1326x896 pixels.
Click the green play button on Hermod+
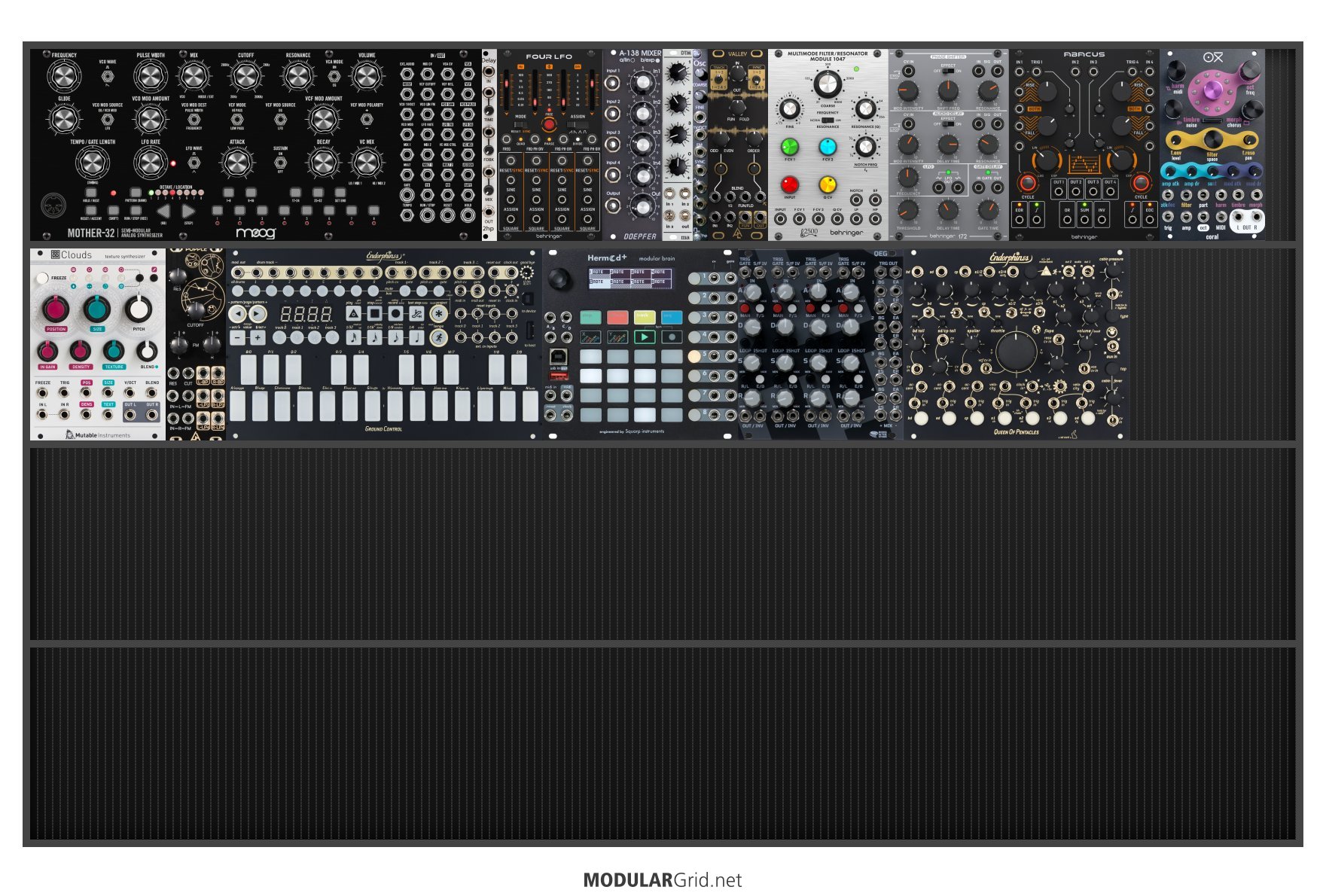(x=645, y=337)
